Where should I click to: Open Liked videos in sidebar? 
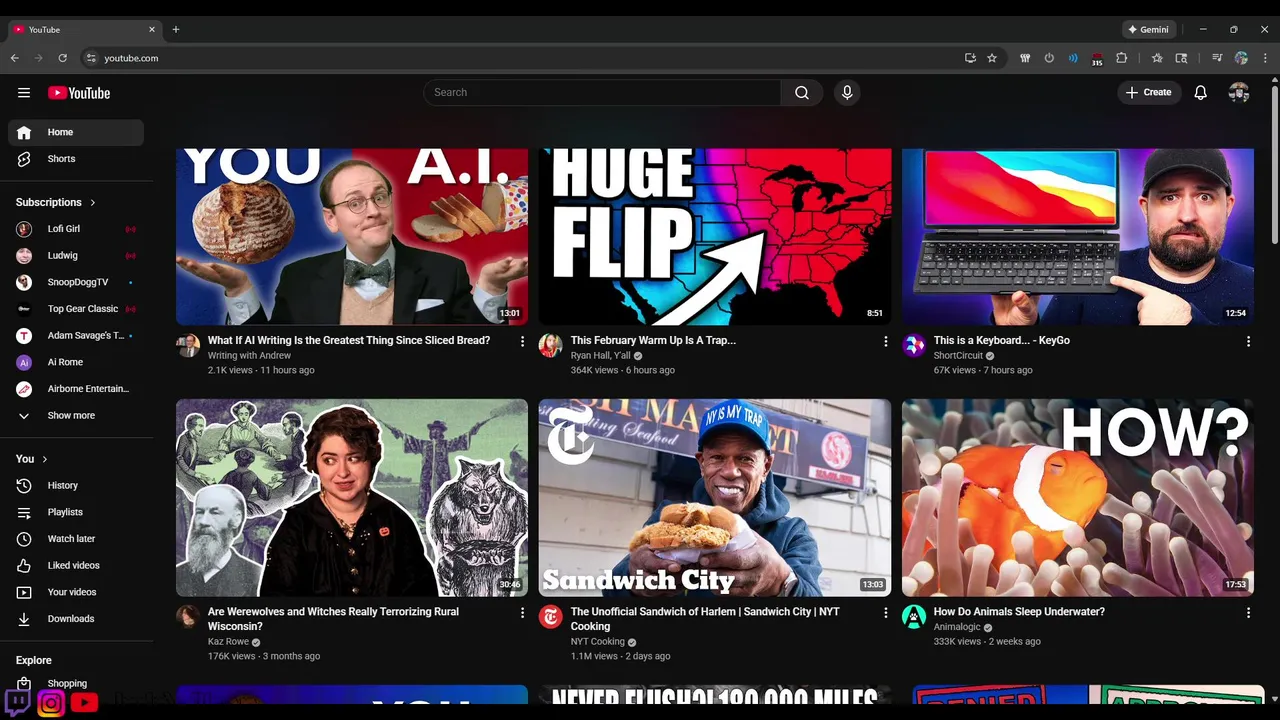pyautogui.click(x=76, y=566)
